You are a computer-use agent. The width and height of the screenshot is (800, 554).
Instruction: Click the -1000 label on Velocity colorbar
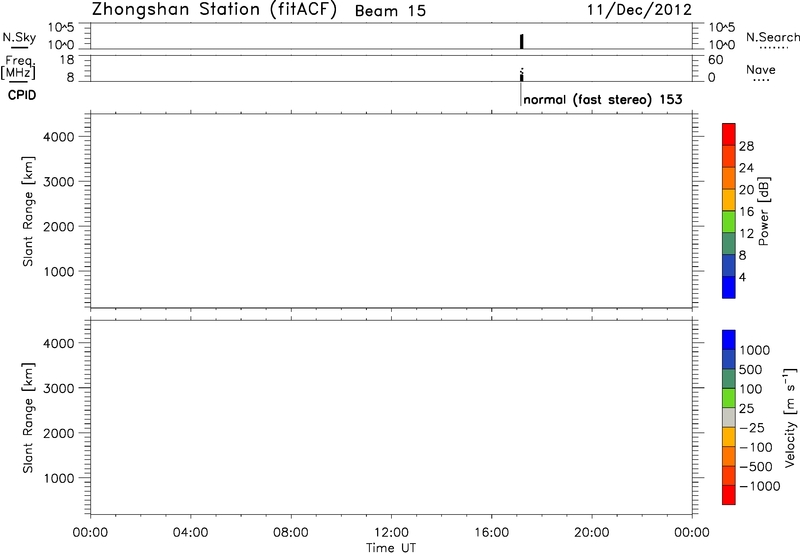(x=760, y=486)
